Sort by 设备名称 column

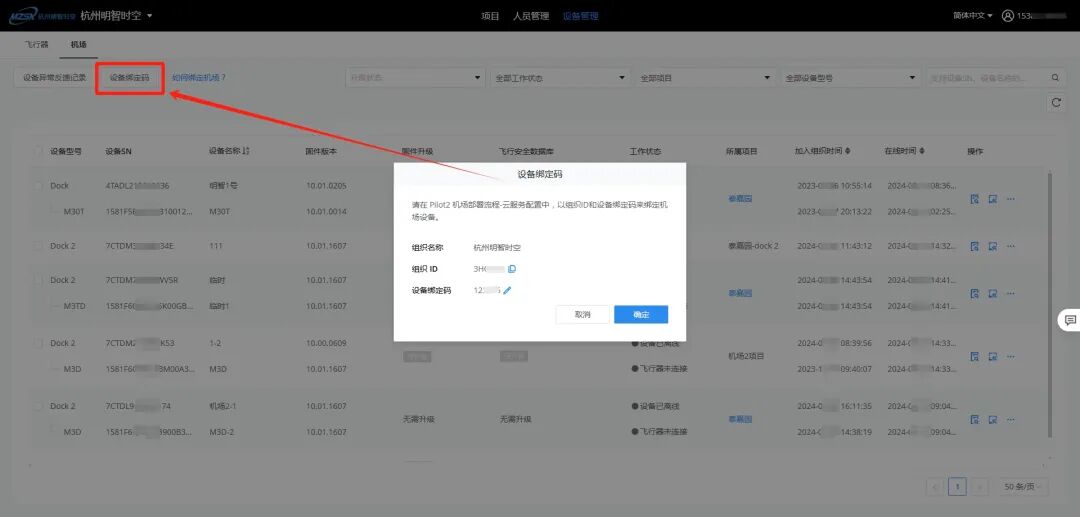click(247, 151)
